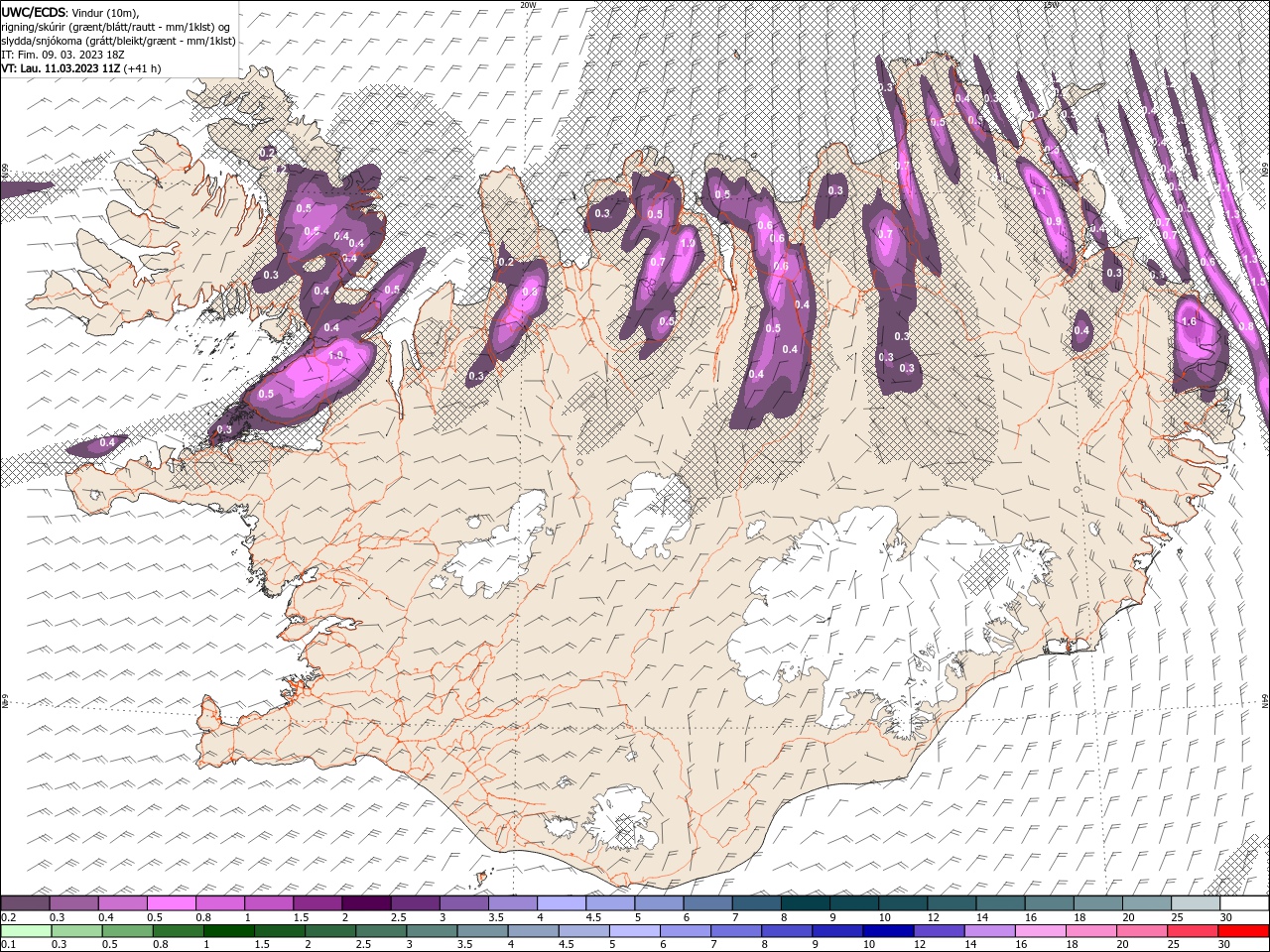Click the 1.5 label in the upper legend

[300, 917]
